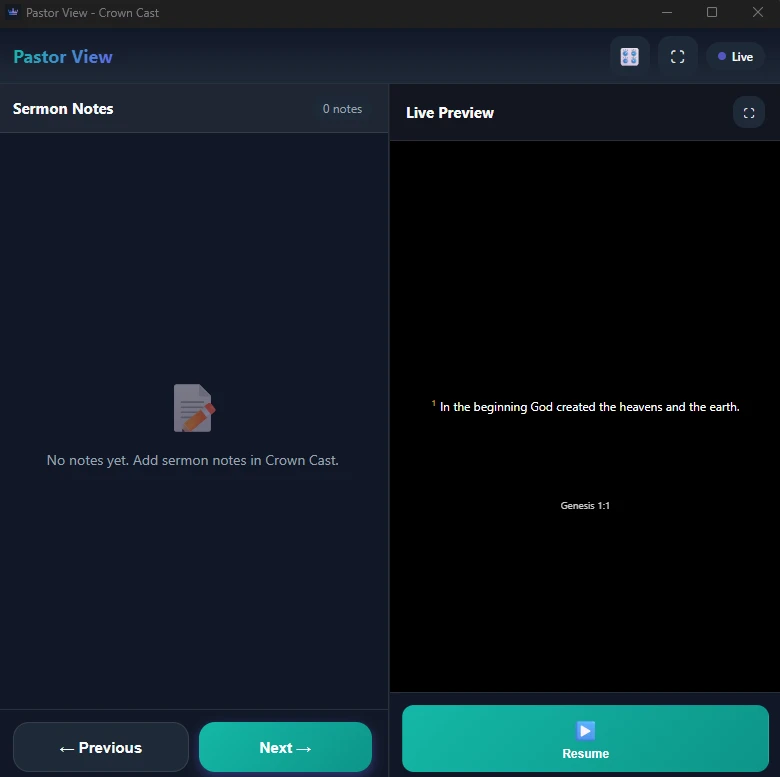
Task: Click the play icon above Resume
Action: pos(585,731)
